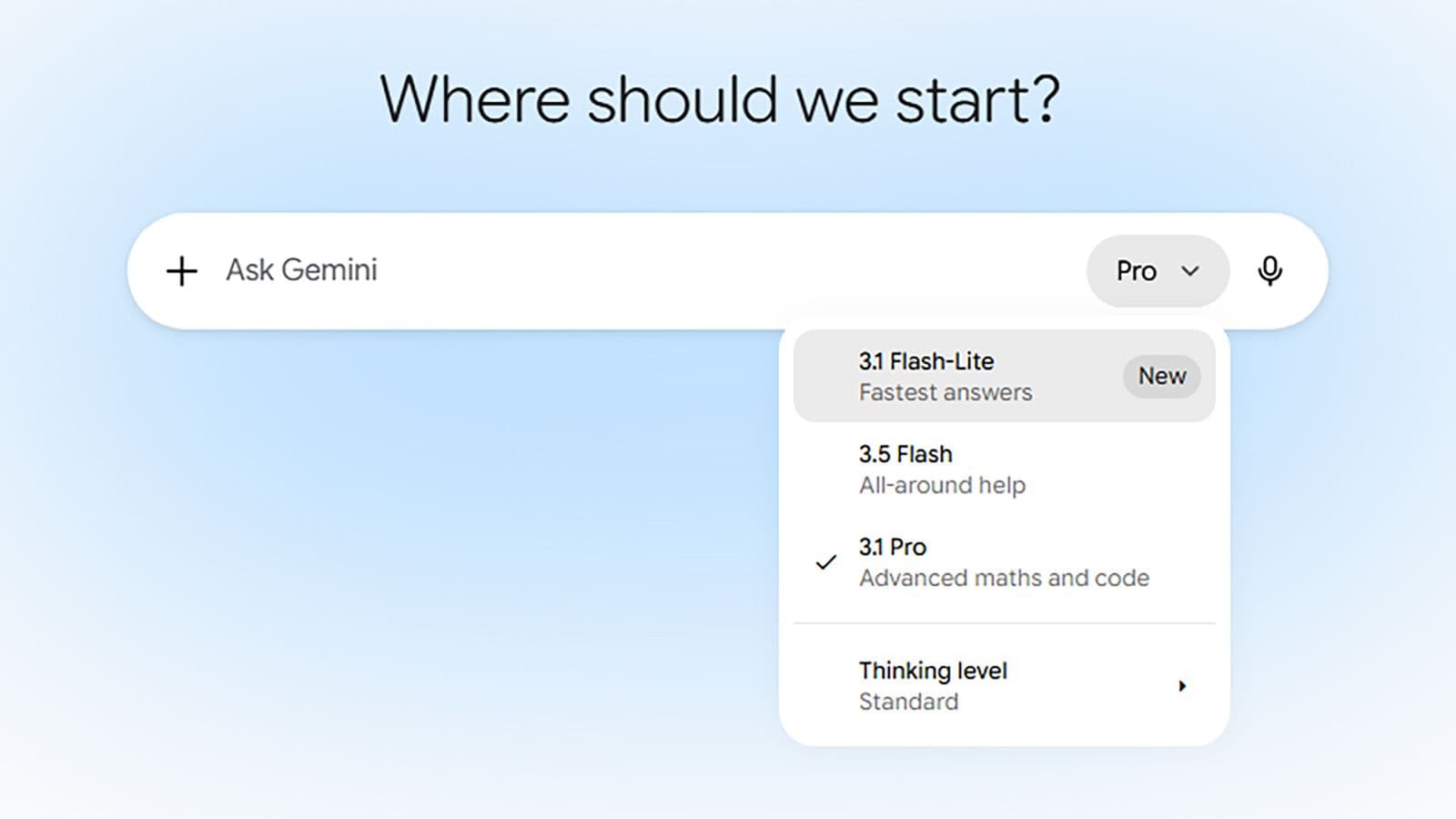The width and height of the screenshot is (1456, 819).
Task: Click the Standard thinking level value
Action: (908, 702)
